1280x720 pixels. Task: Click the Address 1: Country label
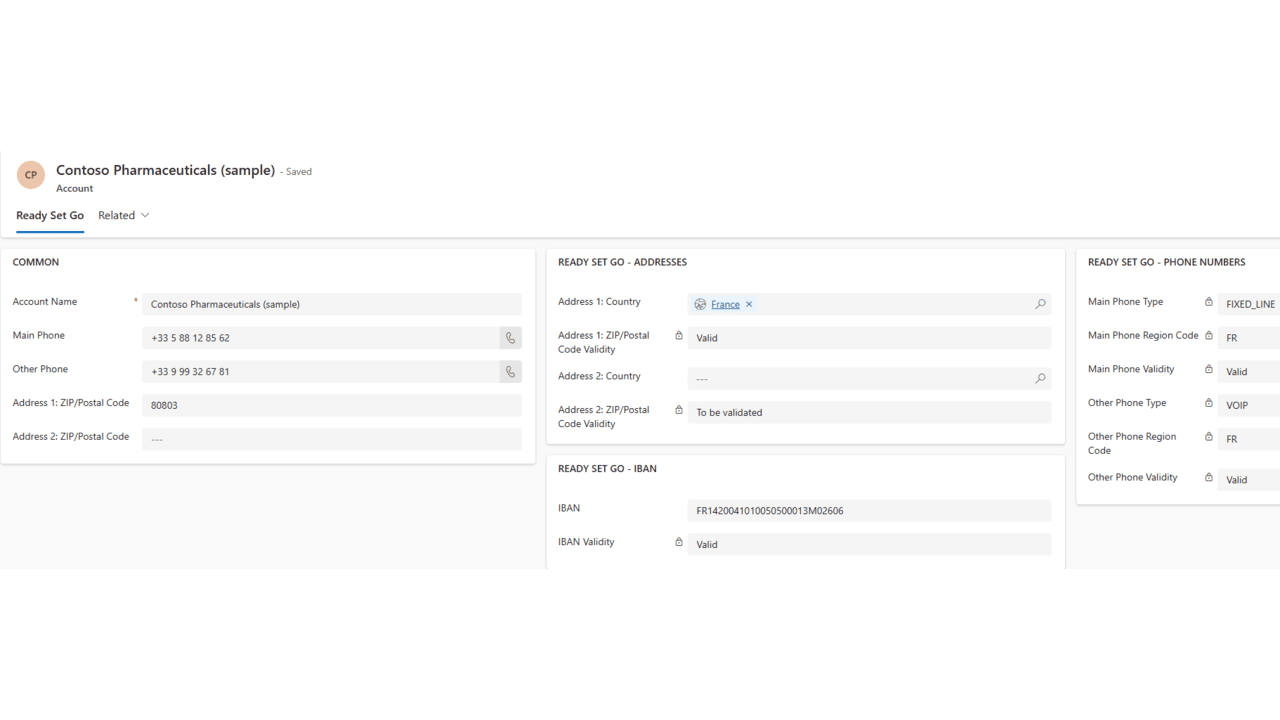pos(599,302)
